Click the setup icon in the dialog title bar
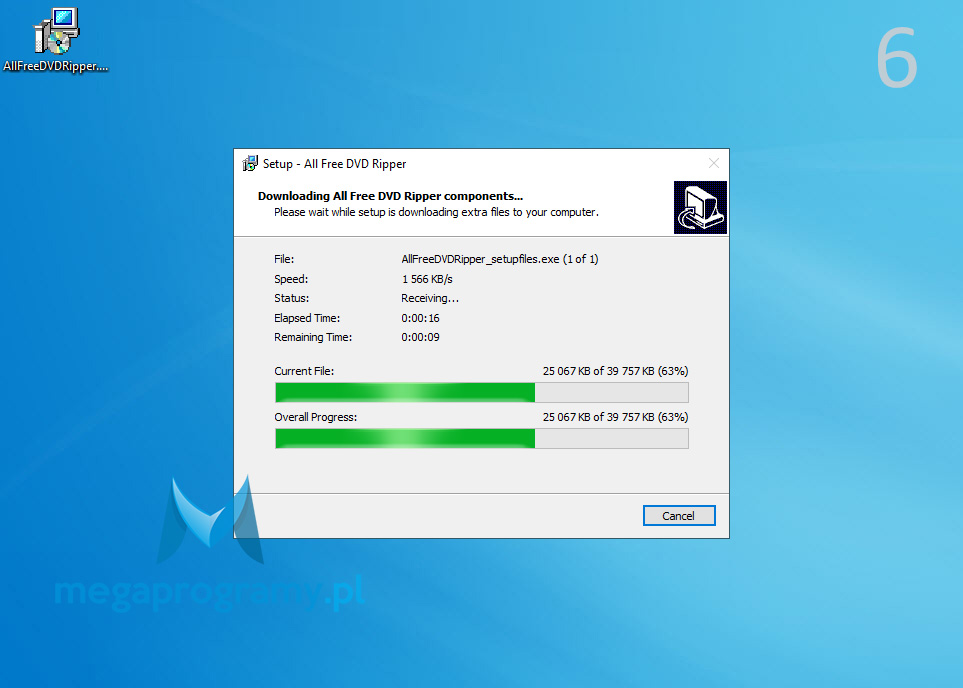This screenshot has height=688, width=963. (x=251, y=163)
